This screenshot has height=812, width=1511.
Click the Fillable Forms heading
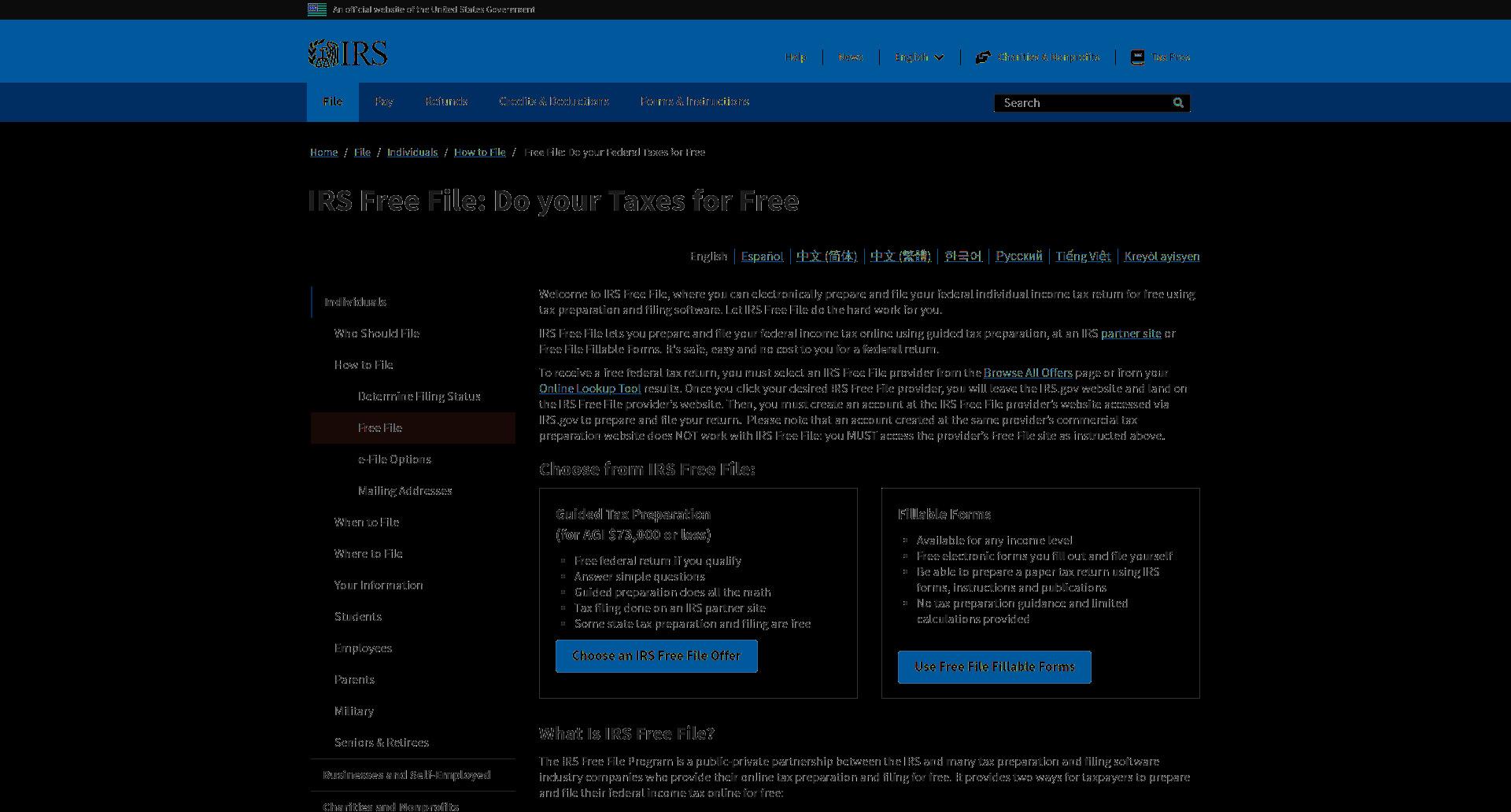pyautogui.click(x=944, y=515)
